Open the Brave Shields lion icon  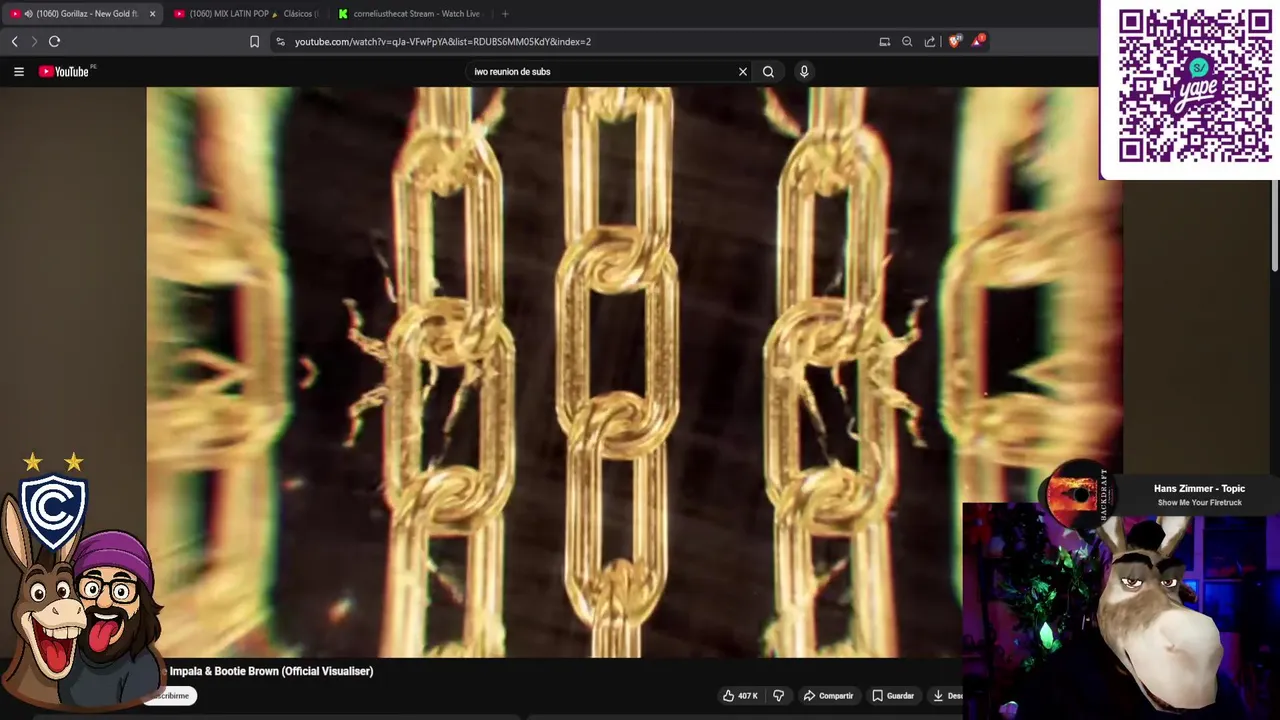click(x=954, y=41)
